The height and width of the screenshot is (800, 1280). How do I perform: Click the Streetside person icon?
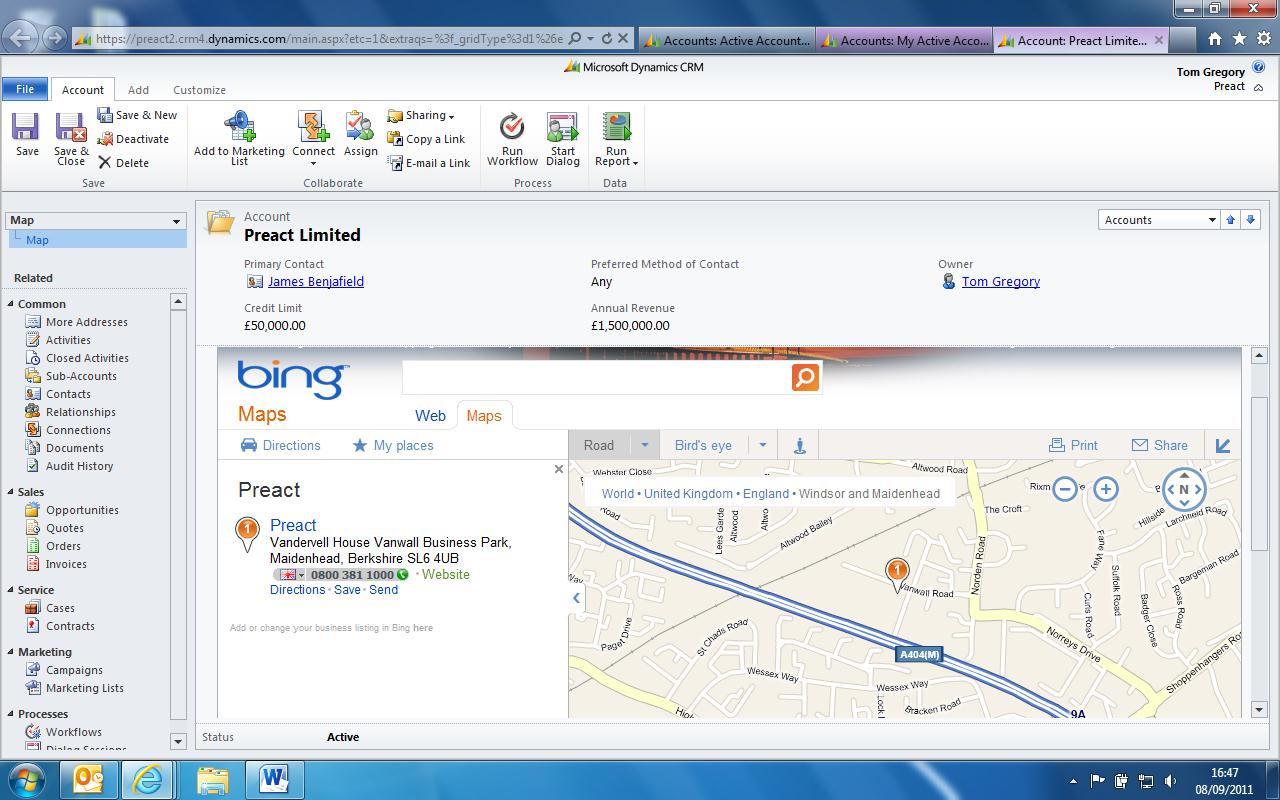tap(799, 446)
